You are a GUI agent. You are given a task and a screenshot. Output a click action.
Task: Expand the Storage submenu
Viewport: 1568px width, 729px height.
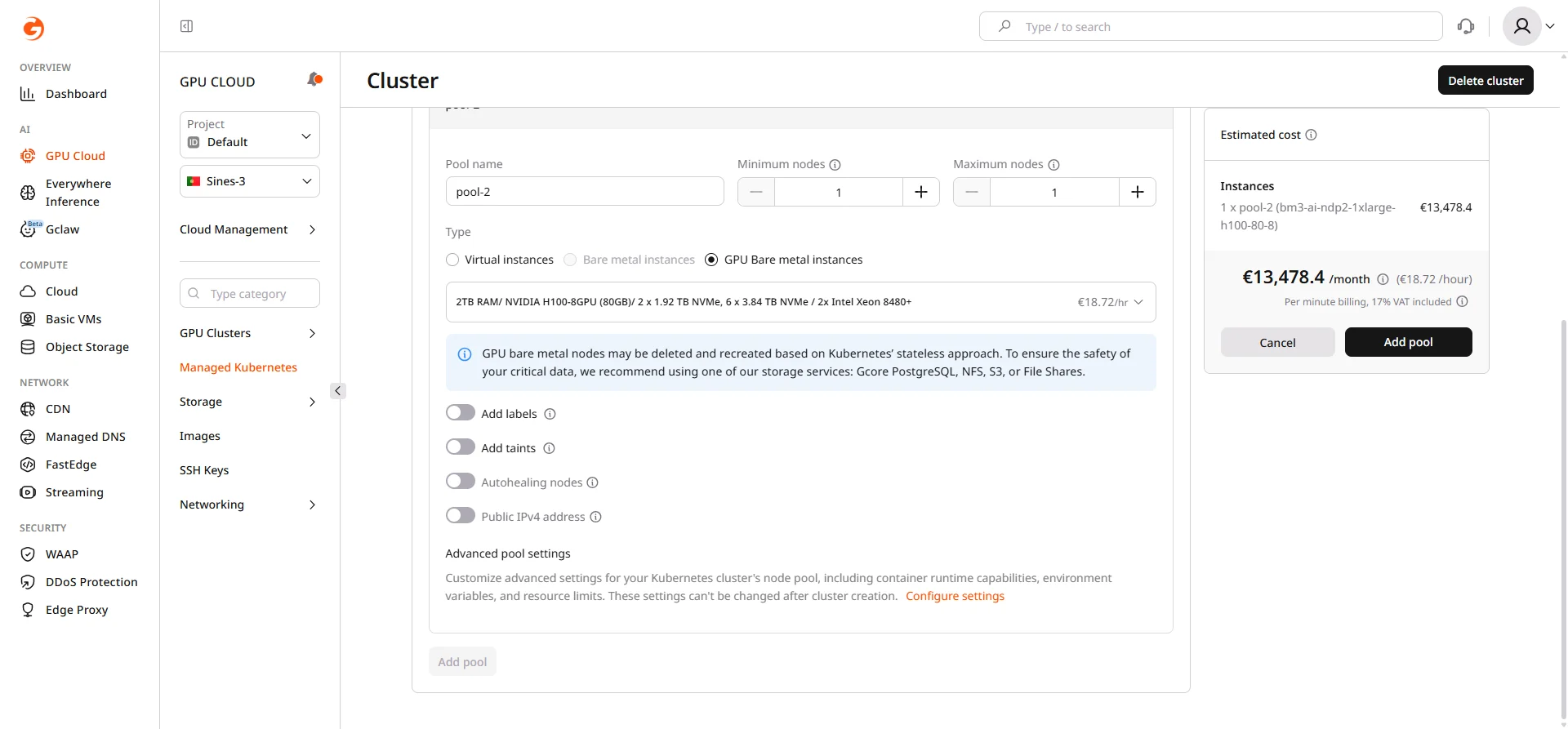(x=312, y=402)
